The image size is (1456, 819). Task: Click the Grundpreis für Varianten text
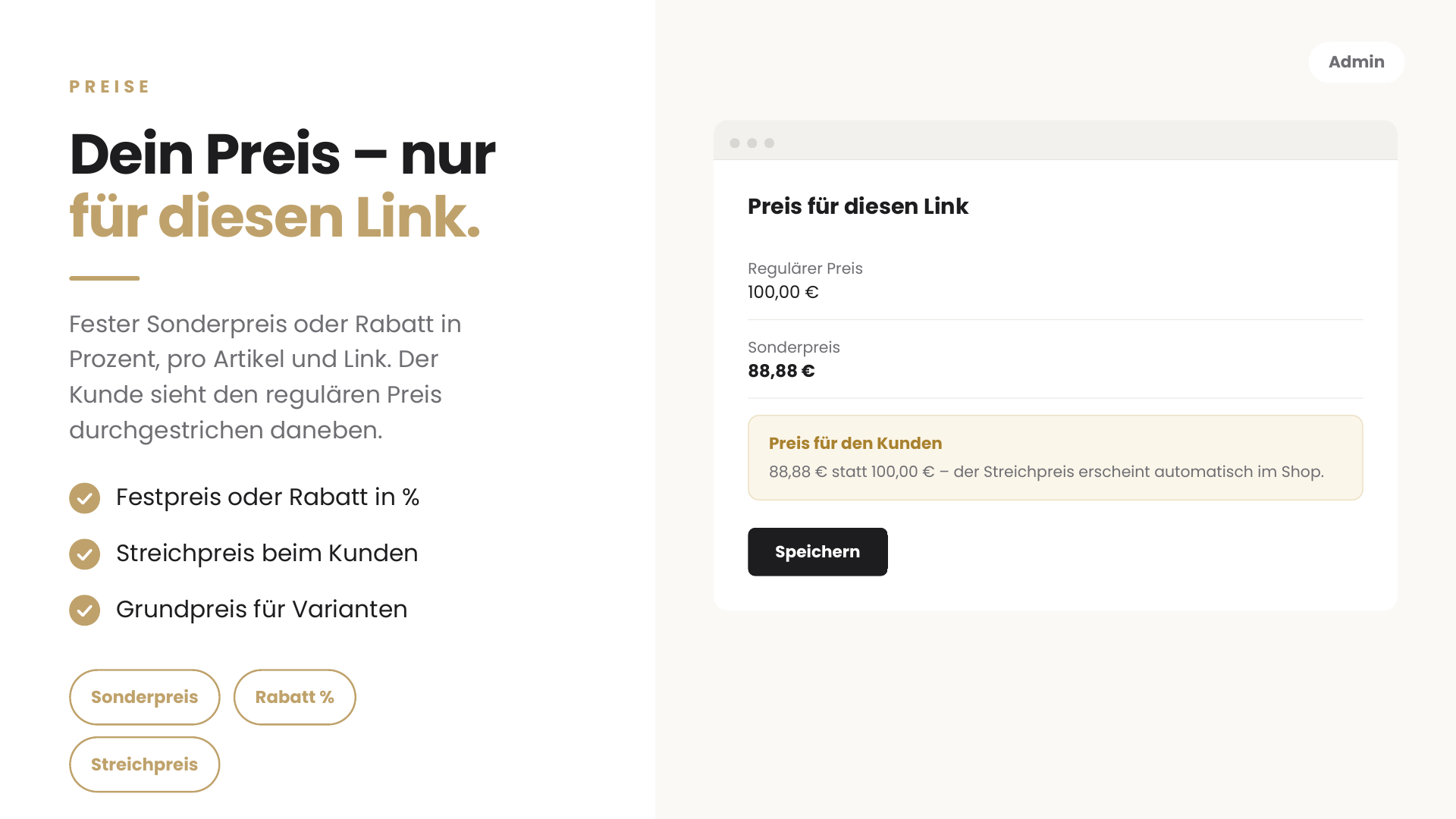[x=262, y=610]
